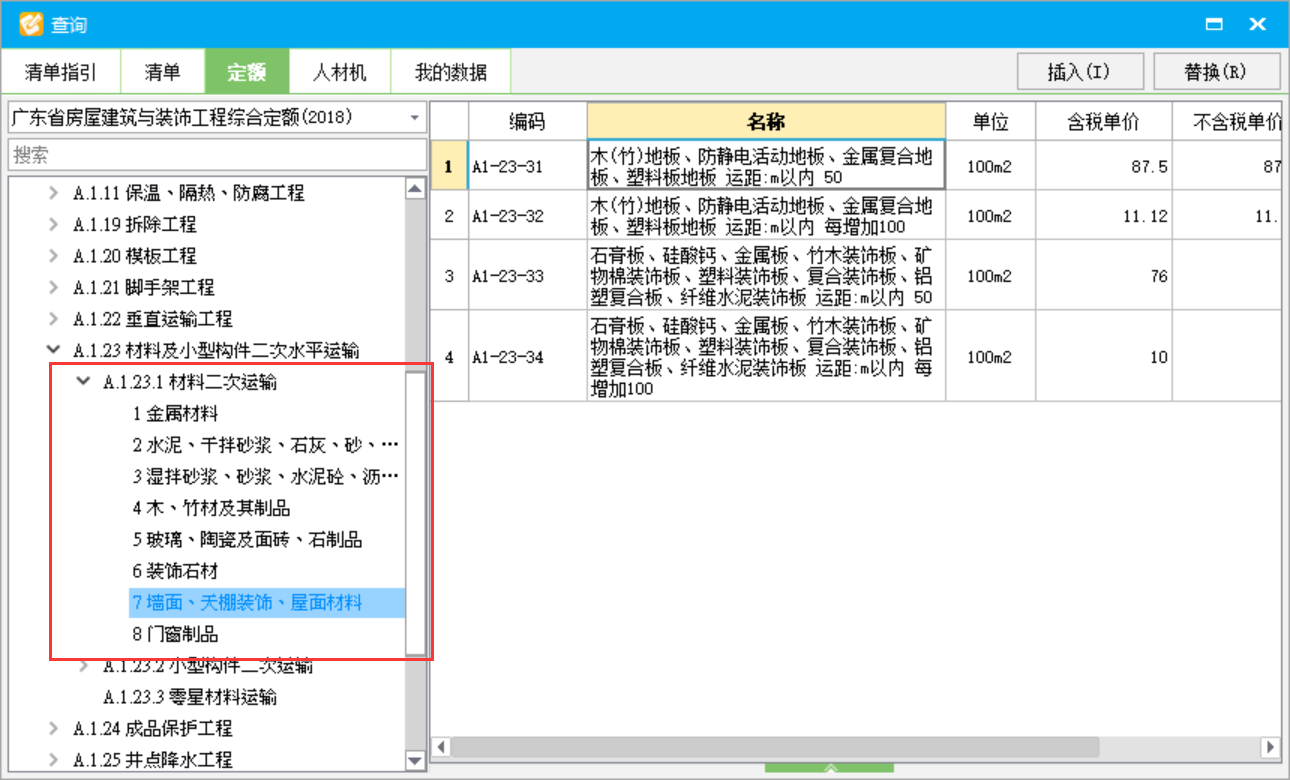Select 3 湿拌砂浆、砂浆、水泥砼 tree item
Image resolution: width=1290 pixels, height=780 pixels.
[x=266, y=477]
